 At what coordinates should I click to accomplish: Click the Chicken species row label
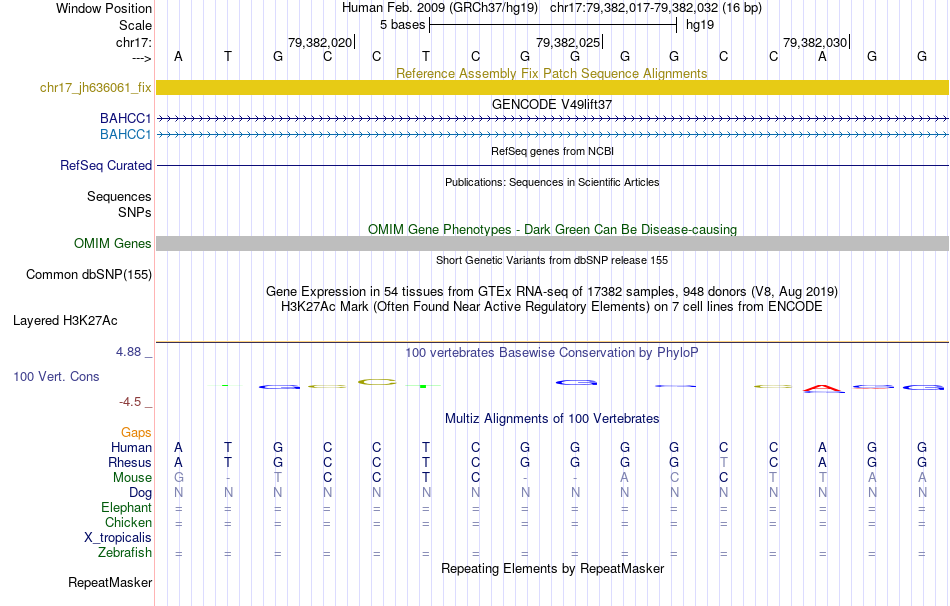click(x=128, y=522)
